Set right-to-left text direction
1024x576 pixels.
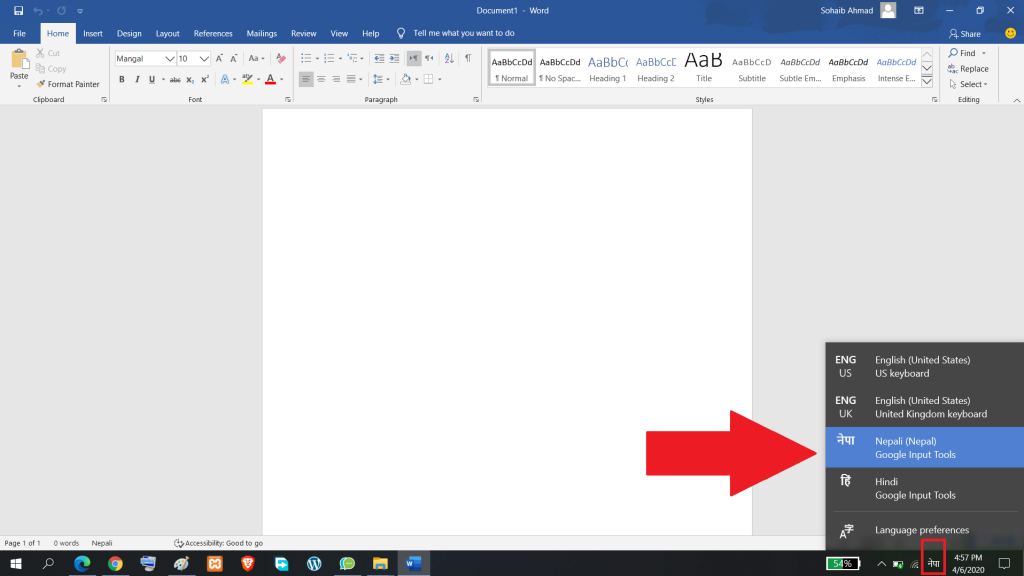coord(429,59)
